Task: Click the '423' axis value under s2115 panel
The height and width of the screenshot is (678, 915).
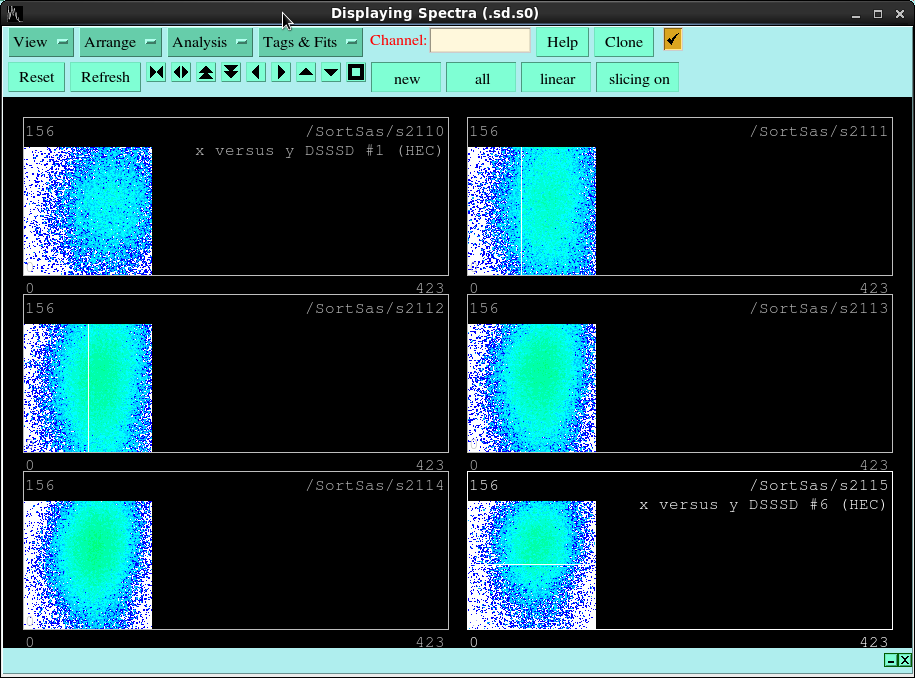Action: [x=874, y=642]
